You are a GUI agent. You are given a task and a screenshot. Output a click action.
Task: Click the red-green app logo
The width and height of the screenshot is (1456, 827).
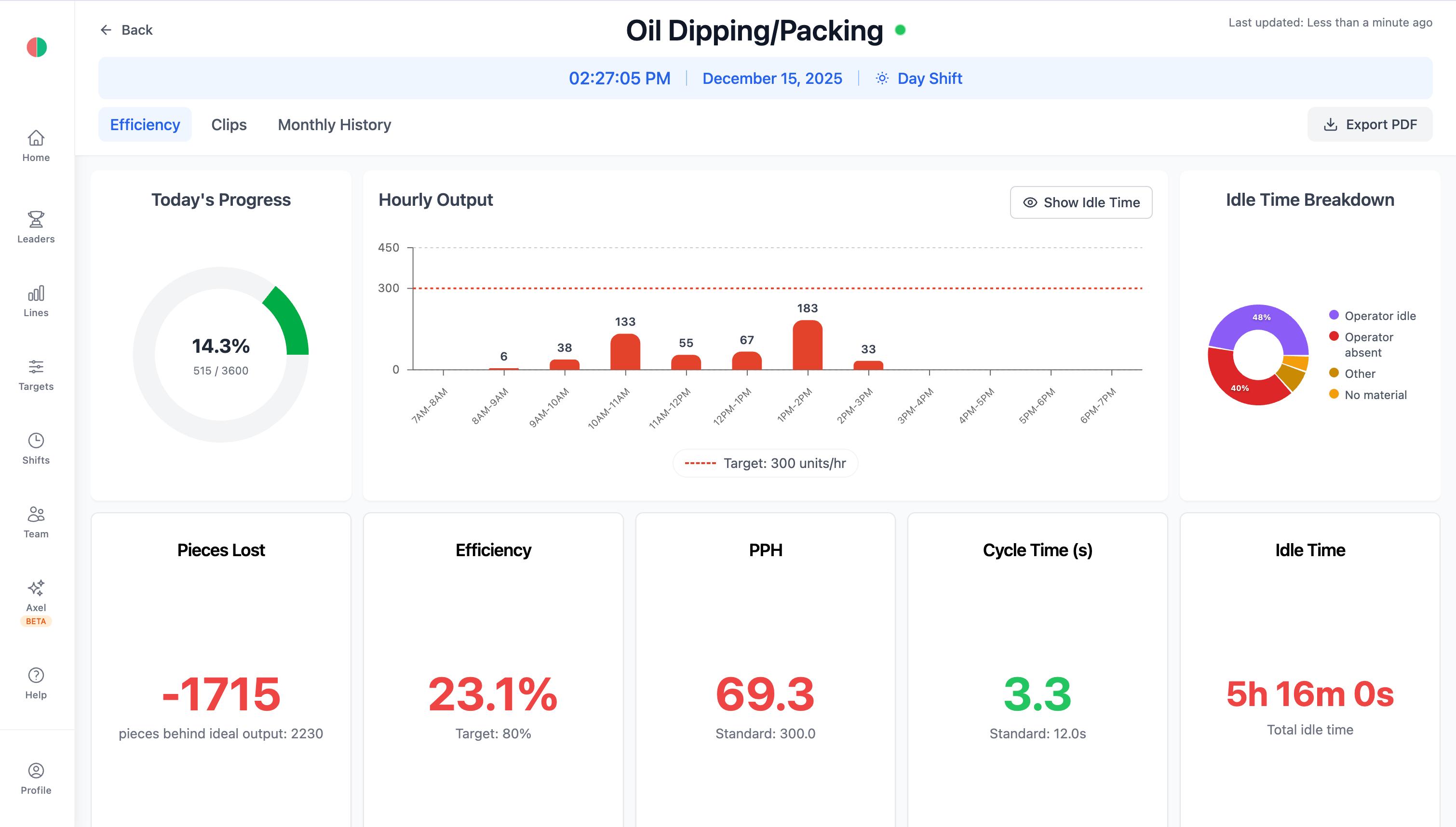(37, 47)
